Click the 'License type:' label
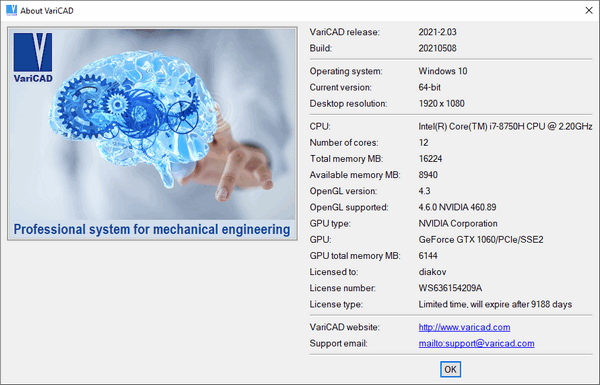Viewport: 600px width, 385px height. (x=336, y=304)
